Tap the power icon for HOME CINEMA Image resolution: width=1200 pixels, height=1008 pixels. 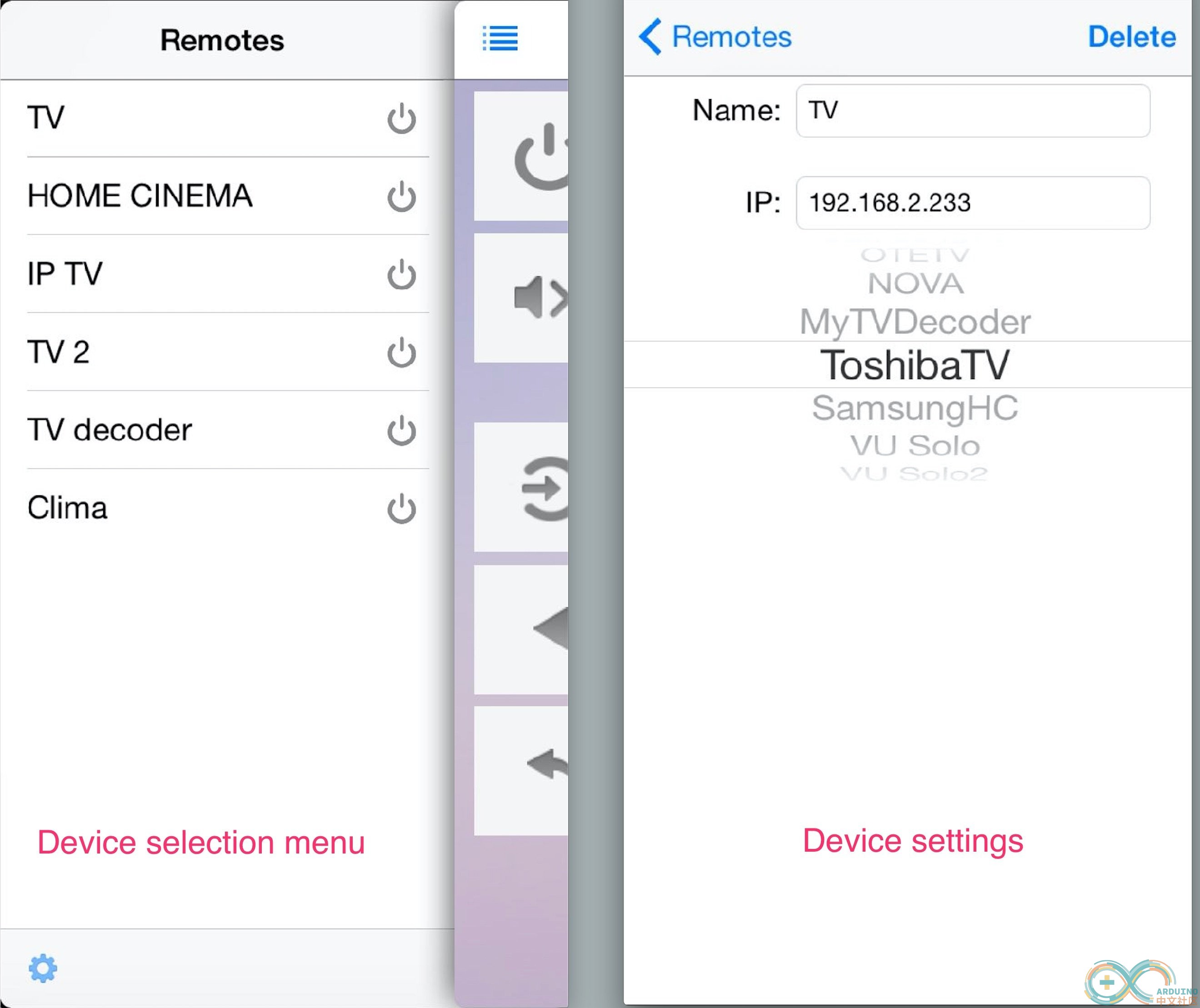pos(402,197)
